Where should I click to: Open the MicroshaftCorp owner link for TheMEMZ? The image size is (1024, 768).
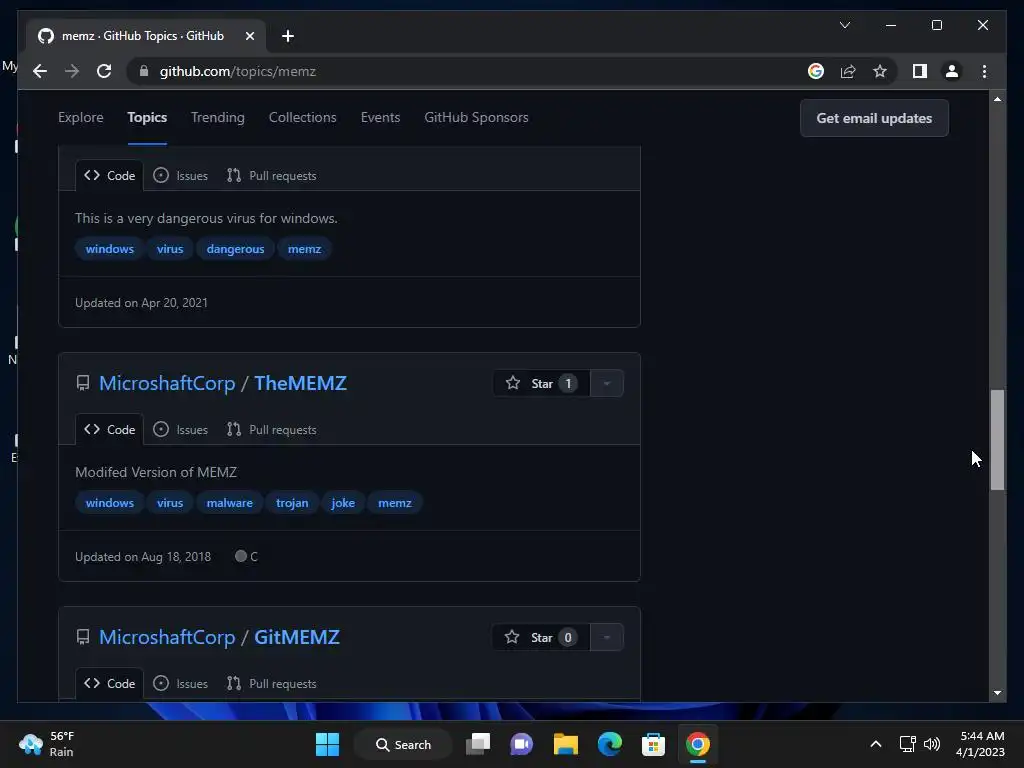point(167,383)
